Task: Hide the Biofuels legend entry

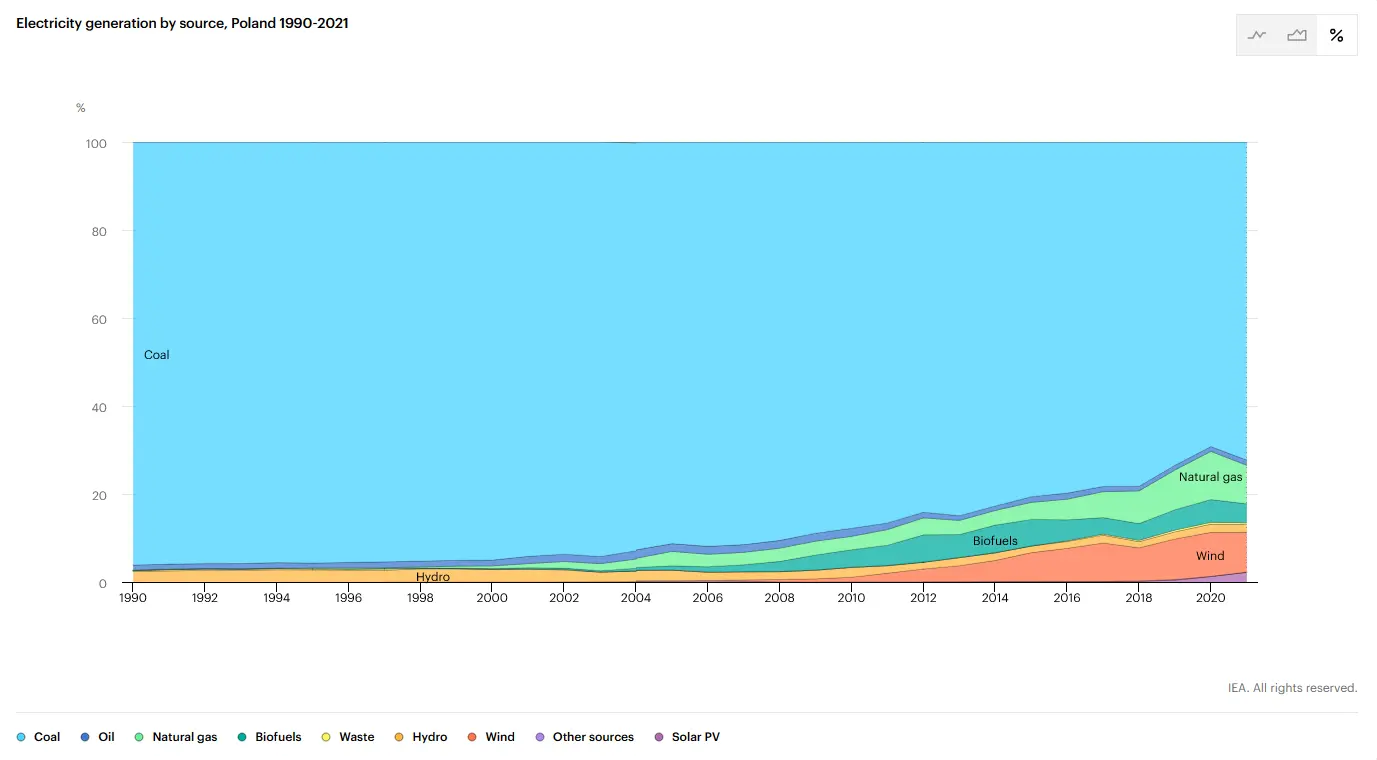Action: [269, 737]
